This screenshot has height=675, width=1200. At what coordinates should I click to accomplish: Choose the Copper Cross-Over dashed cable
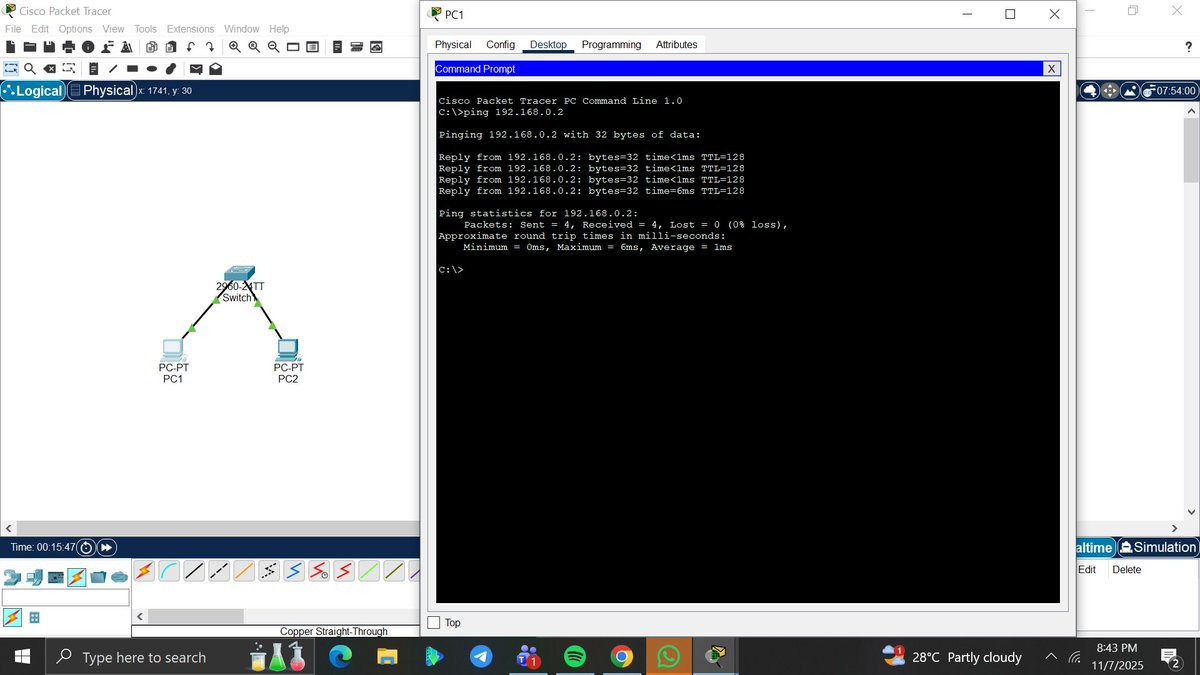219,571
